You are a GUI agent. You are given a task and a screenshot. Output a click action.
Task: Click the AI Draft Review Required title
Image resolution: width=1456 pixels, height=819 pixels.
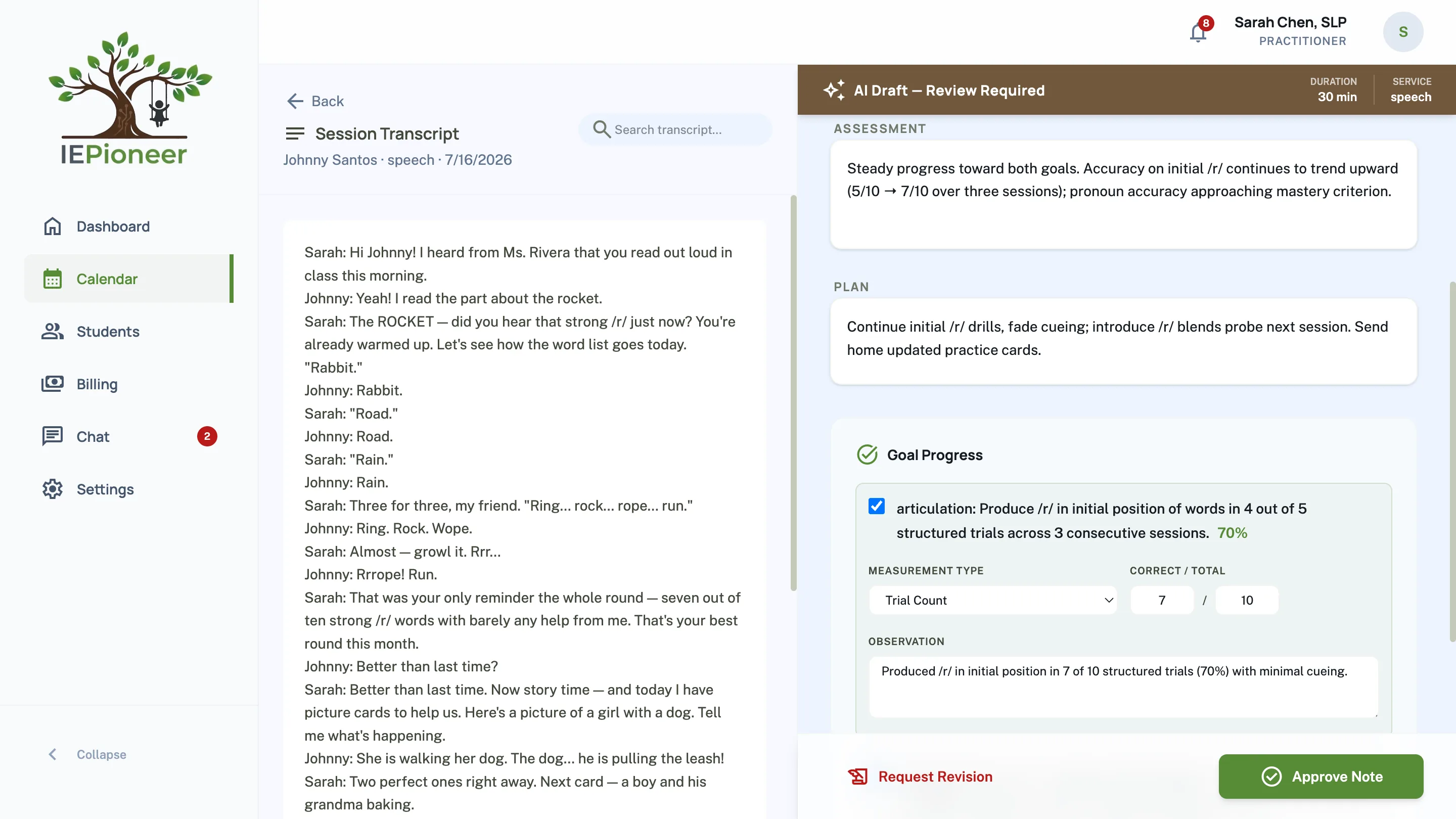[949, 90]
